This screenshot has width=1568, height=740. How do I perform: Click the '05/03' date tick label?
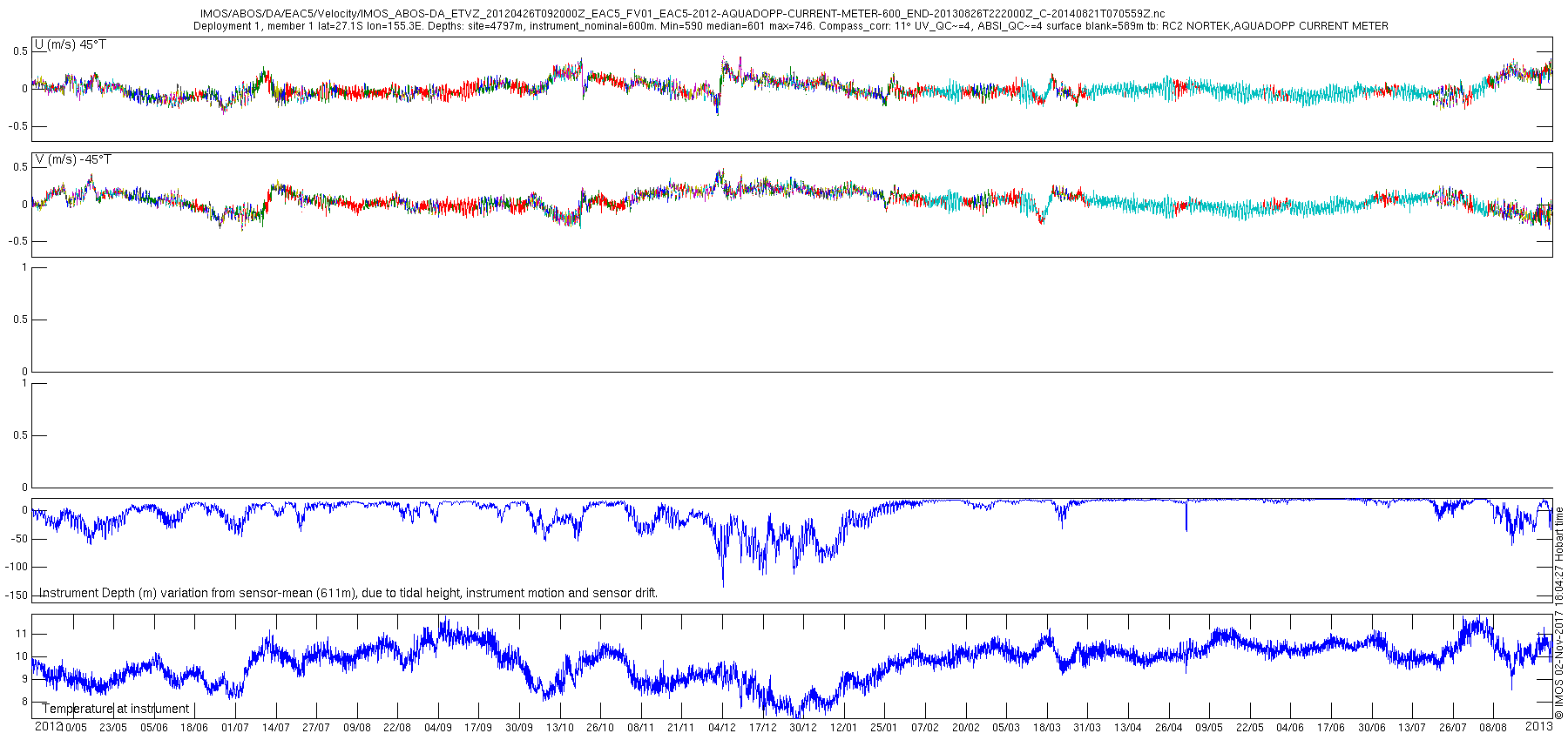1006,728
